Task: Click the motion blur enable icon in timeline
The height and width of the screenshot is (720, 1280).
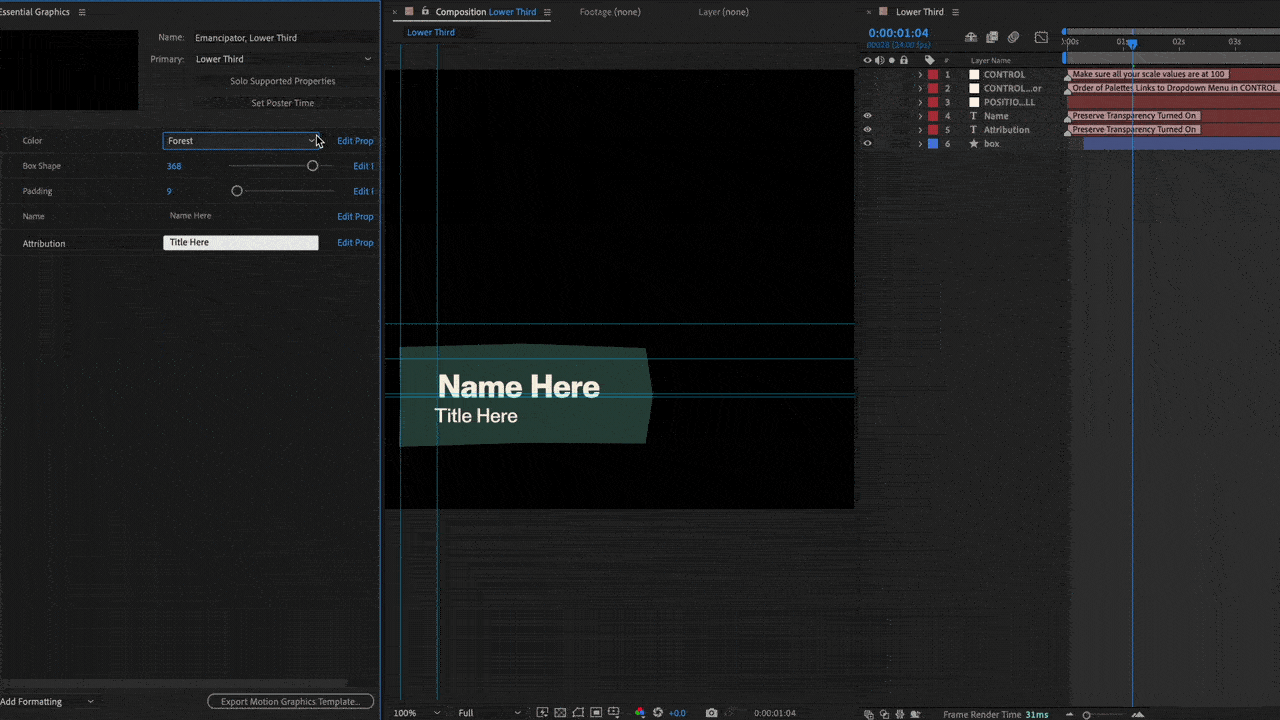Action: 1013,38
